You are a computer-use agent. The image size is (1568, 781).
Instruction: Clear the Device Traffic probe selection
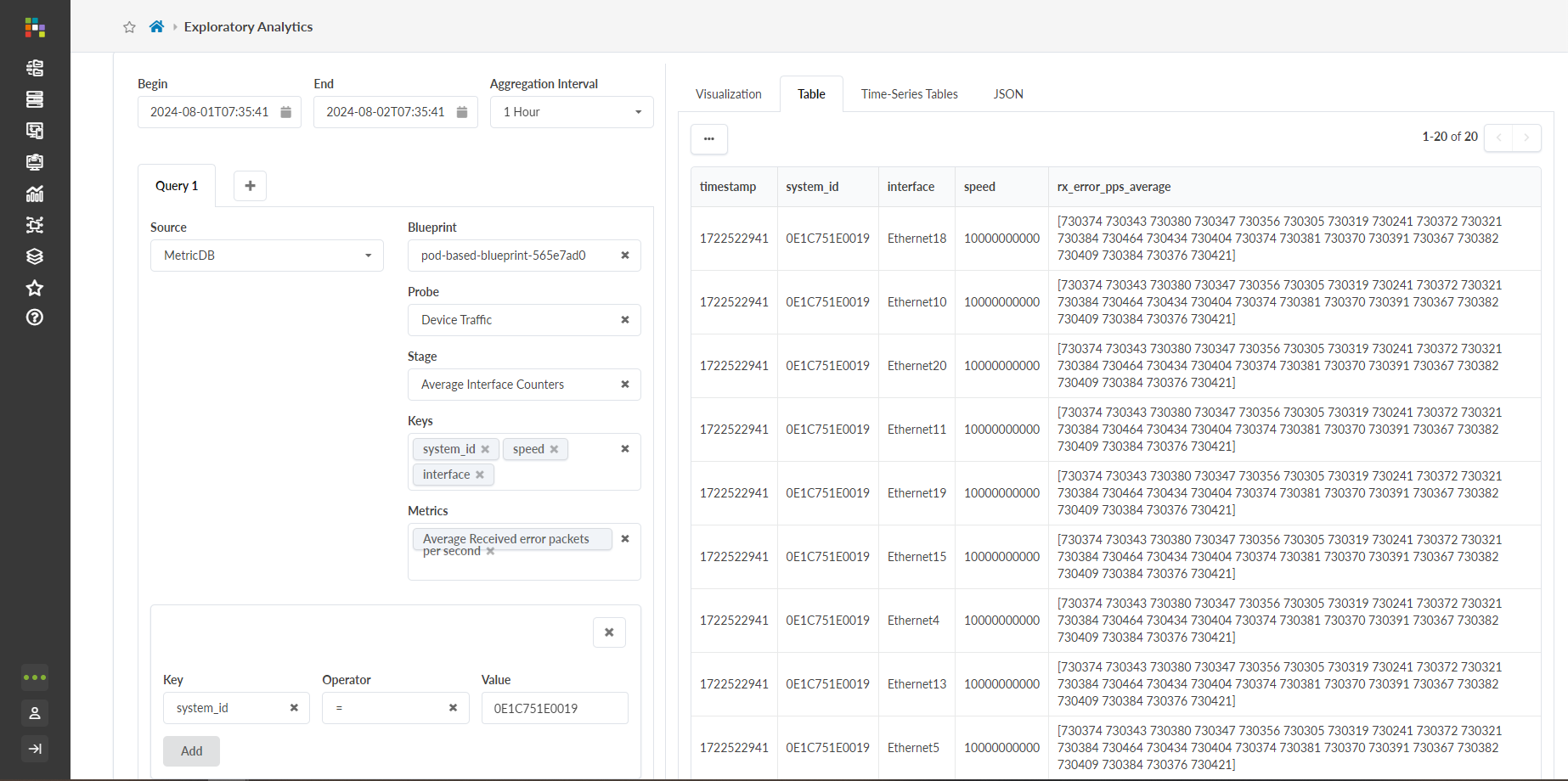click(625, 320)
